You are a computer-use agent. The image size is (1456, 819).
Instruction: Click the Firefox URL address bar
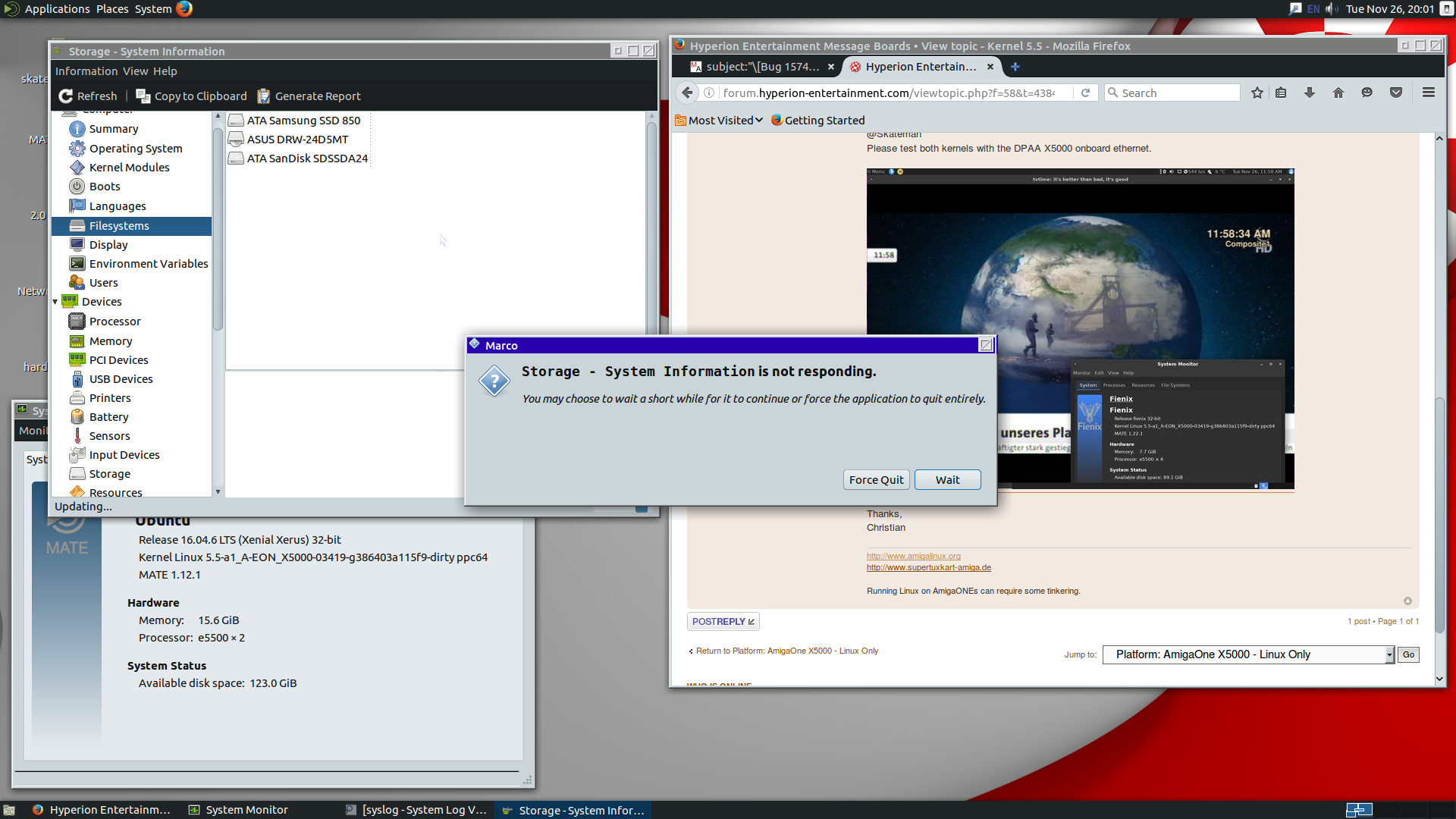887,93
